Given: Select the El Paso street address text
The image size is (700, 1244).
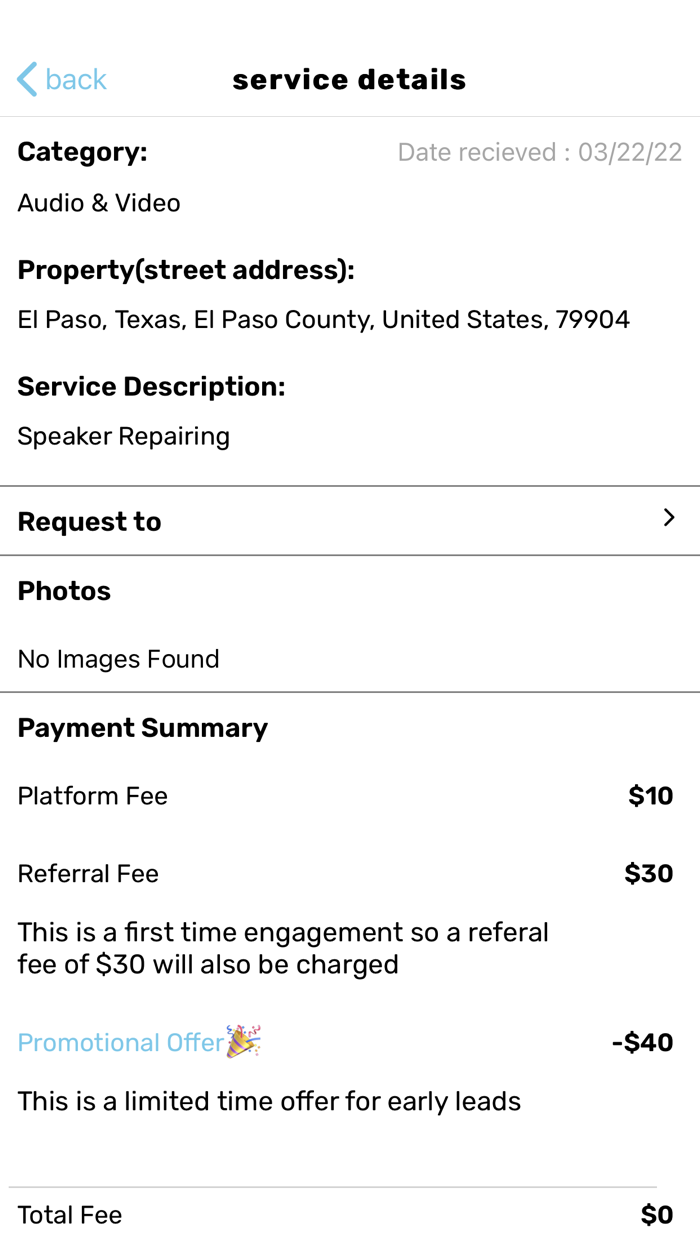Looking at the screenshot, I should (x=323, y=320).
